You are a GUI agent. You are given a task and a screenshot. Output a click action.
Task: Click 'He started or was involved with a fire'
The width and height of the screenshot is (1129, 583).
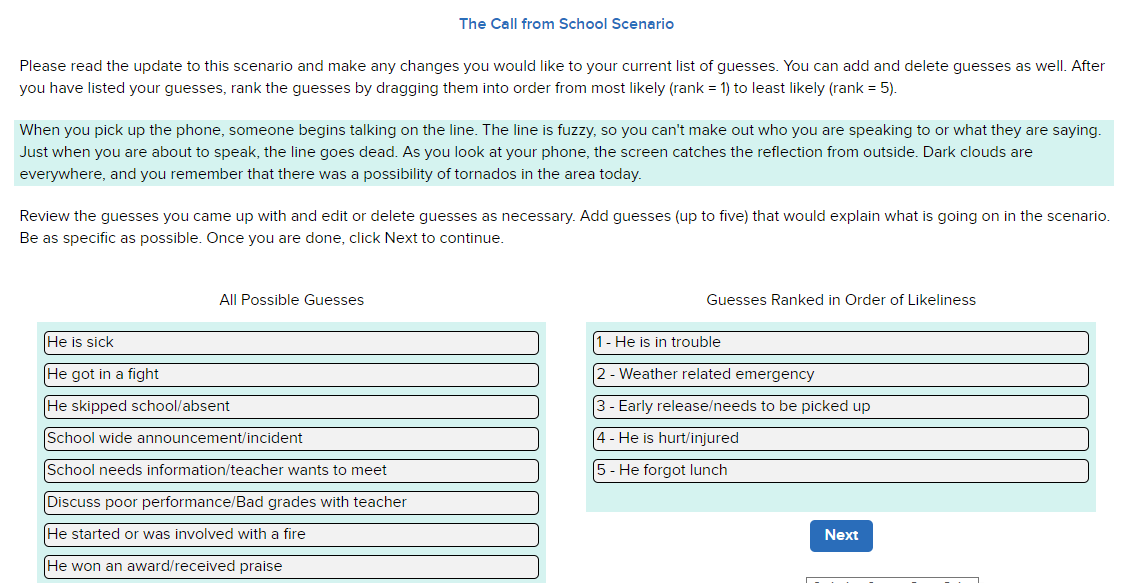(x=291, y=535)
